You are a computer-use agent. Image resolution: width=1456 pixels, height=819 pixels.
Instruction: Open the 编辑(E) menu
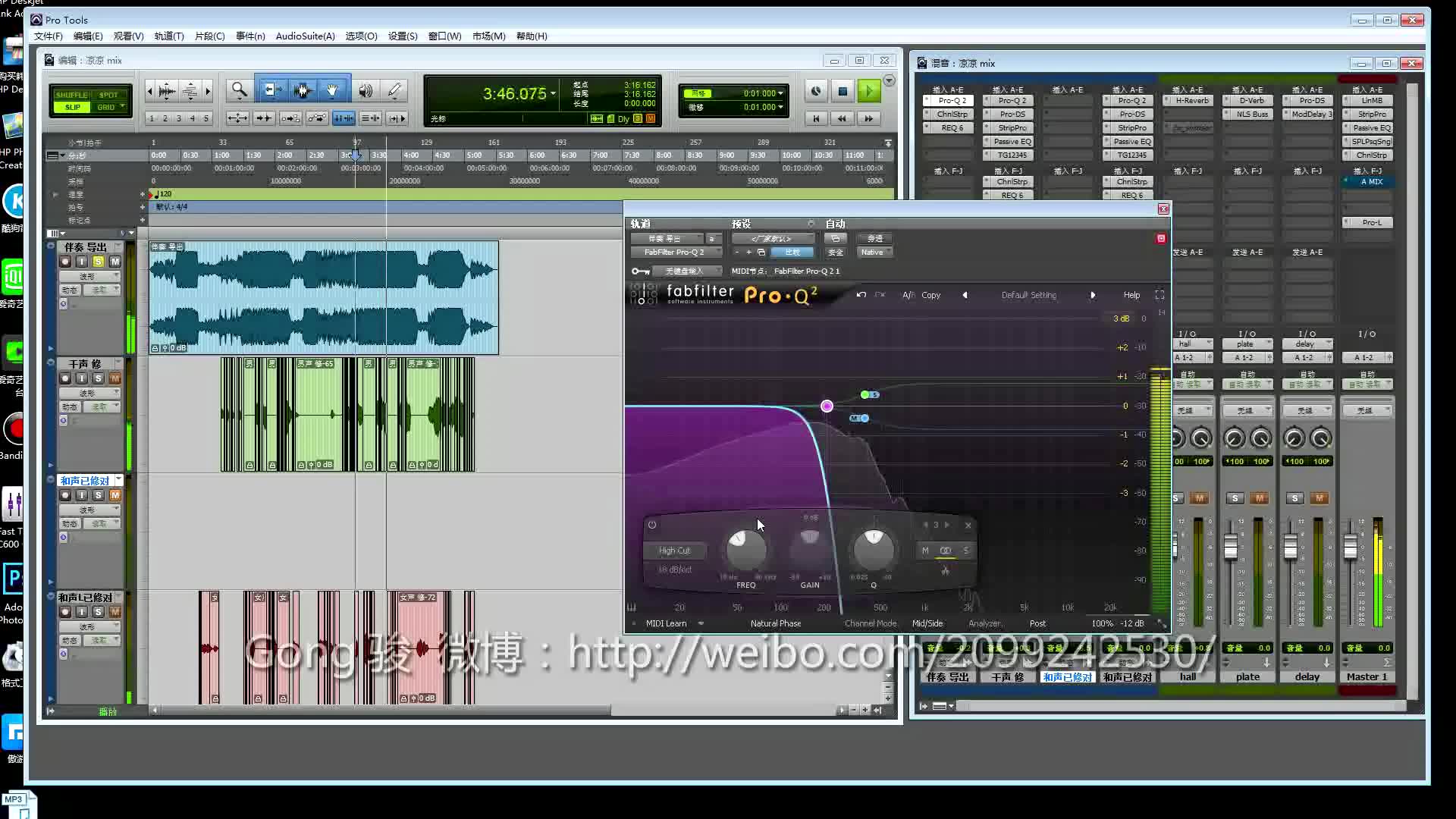(88, 36)
